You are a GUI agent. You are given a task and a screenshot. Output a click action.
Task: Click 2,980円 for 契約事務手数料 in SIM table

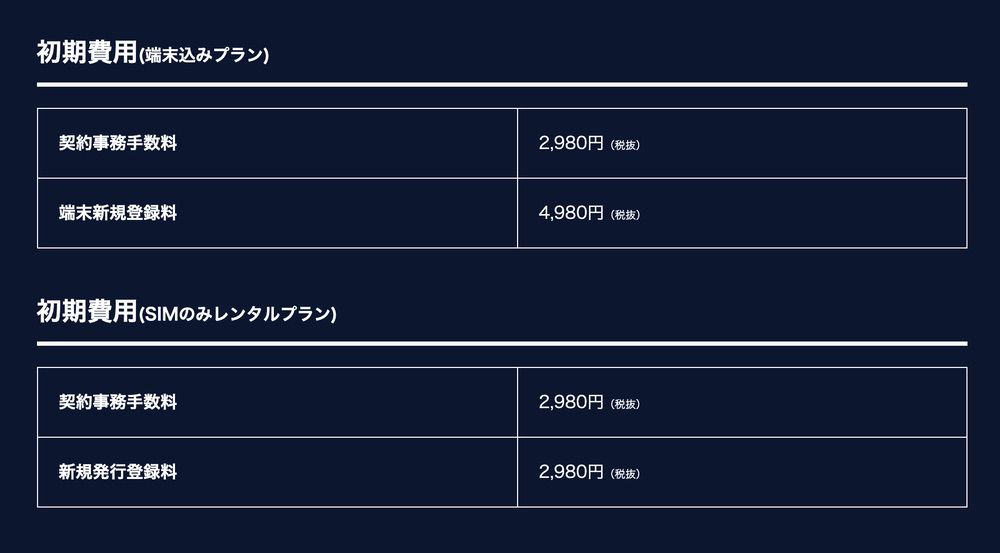[571, 402]
